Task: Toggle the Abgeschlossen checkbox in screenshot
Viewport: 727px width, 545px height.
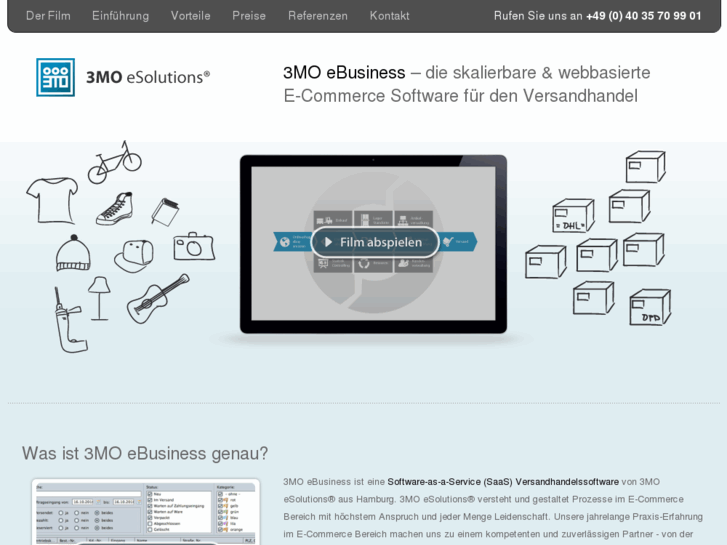Action: pyautogui.click(x=150, y=524)
